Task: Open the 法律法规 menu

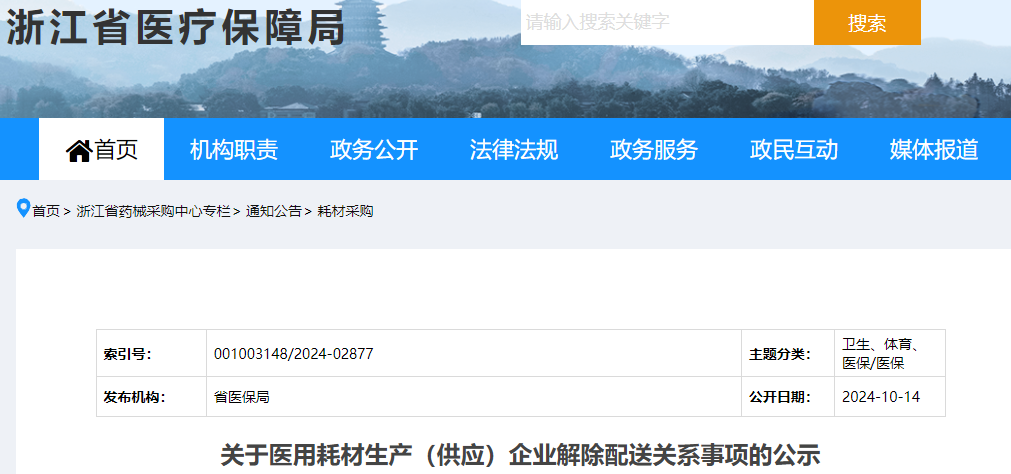Action: tap(514, 150)
